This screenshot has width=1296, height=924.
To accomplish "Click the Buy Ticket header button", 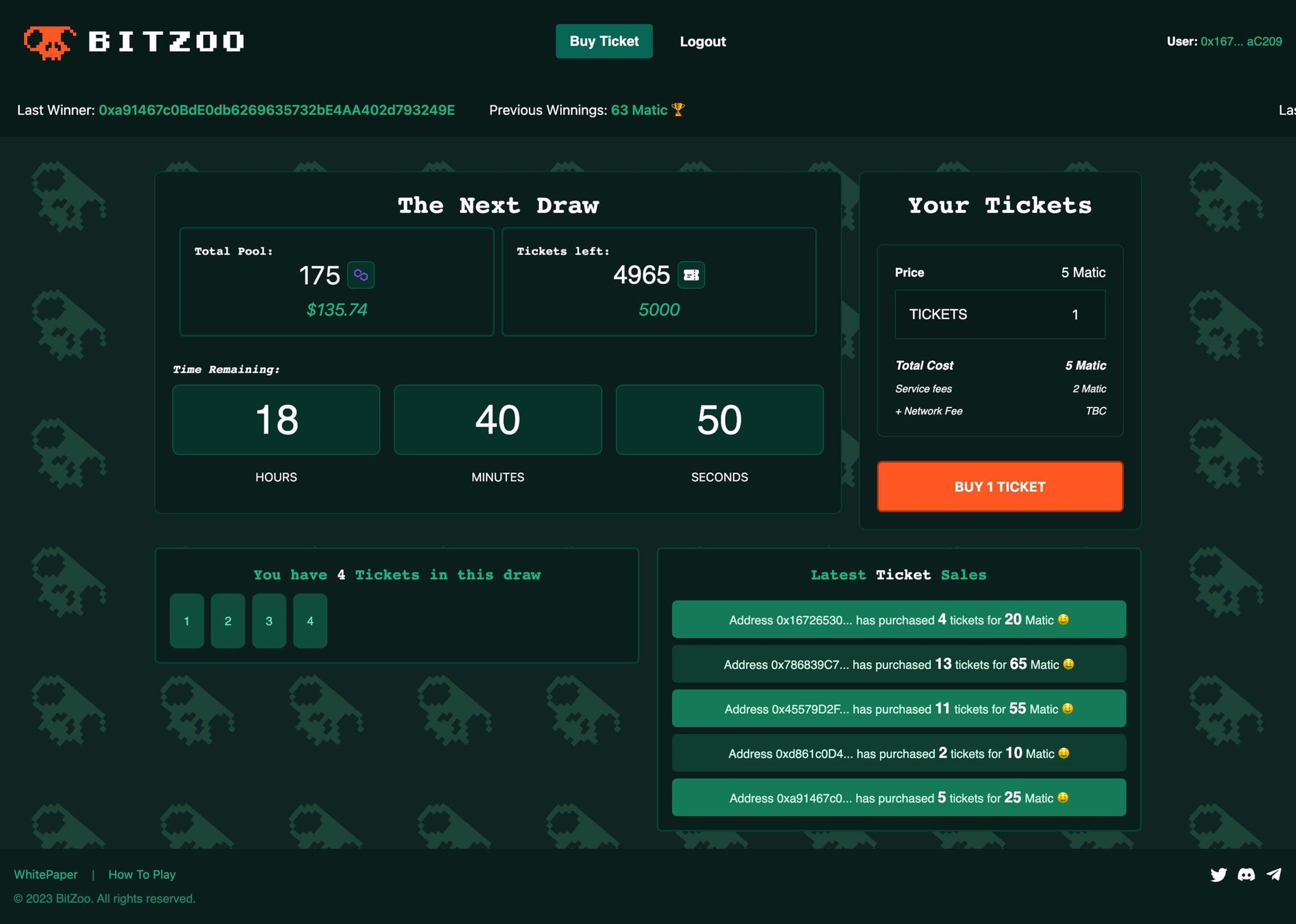I will 604,41.
